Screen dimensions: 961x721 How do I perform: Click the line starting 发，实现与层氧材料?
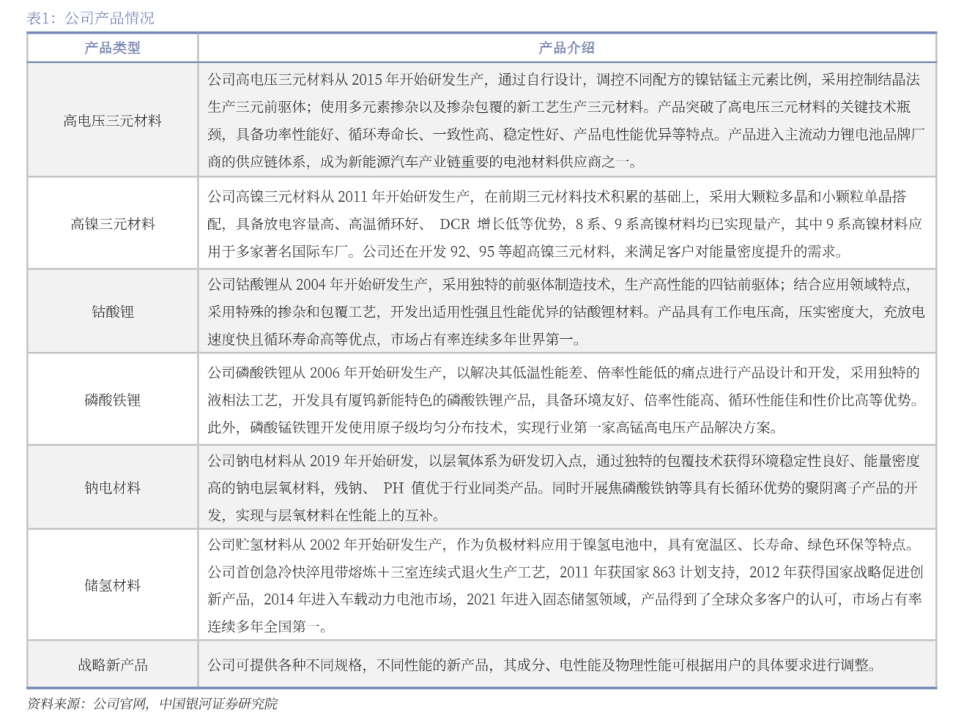(x=324, y=515)
